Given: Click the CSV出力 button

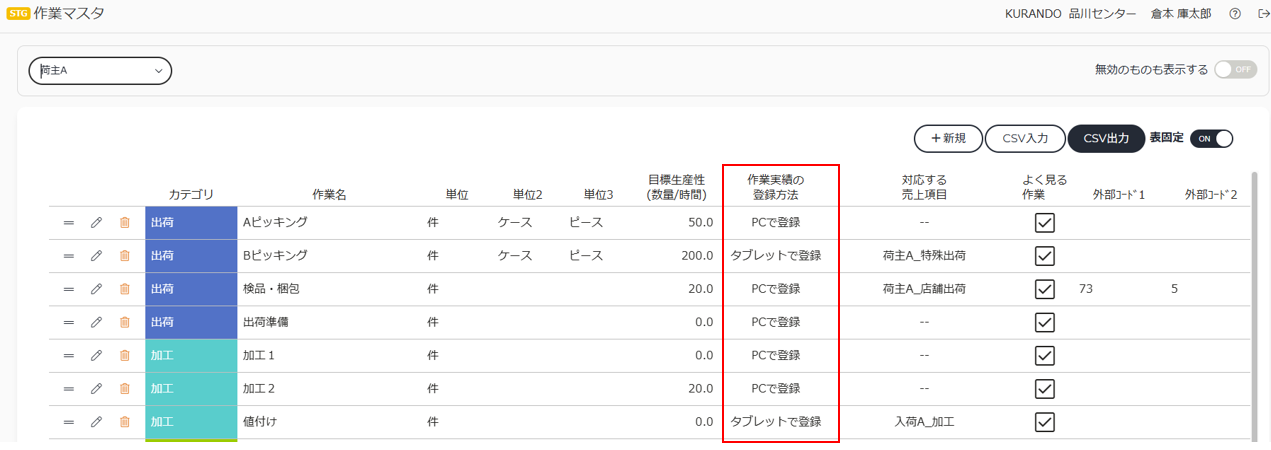Looking at the screenshot, I should pyautogui.click(x=1106, y=138).
